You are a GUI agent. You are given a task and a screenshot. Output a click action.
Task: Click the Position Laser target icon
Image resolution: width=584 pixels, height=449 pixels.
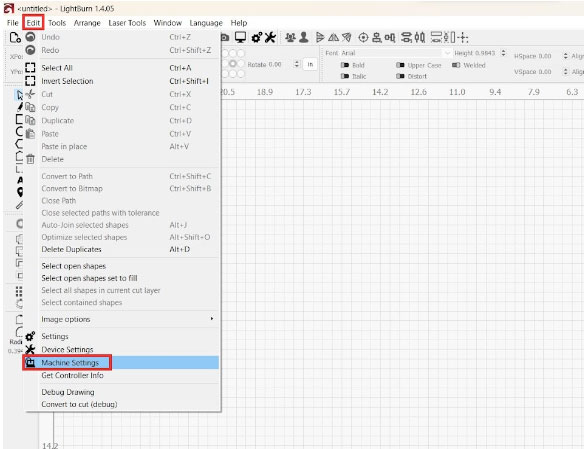pos(363,37)
